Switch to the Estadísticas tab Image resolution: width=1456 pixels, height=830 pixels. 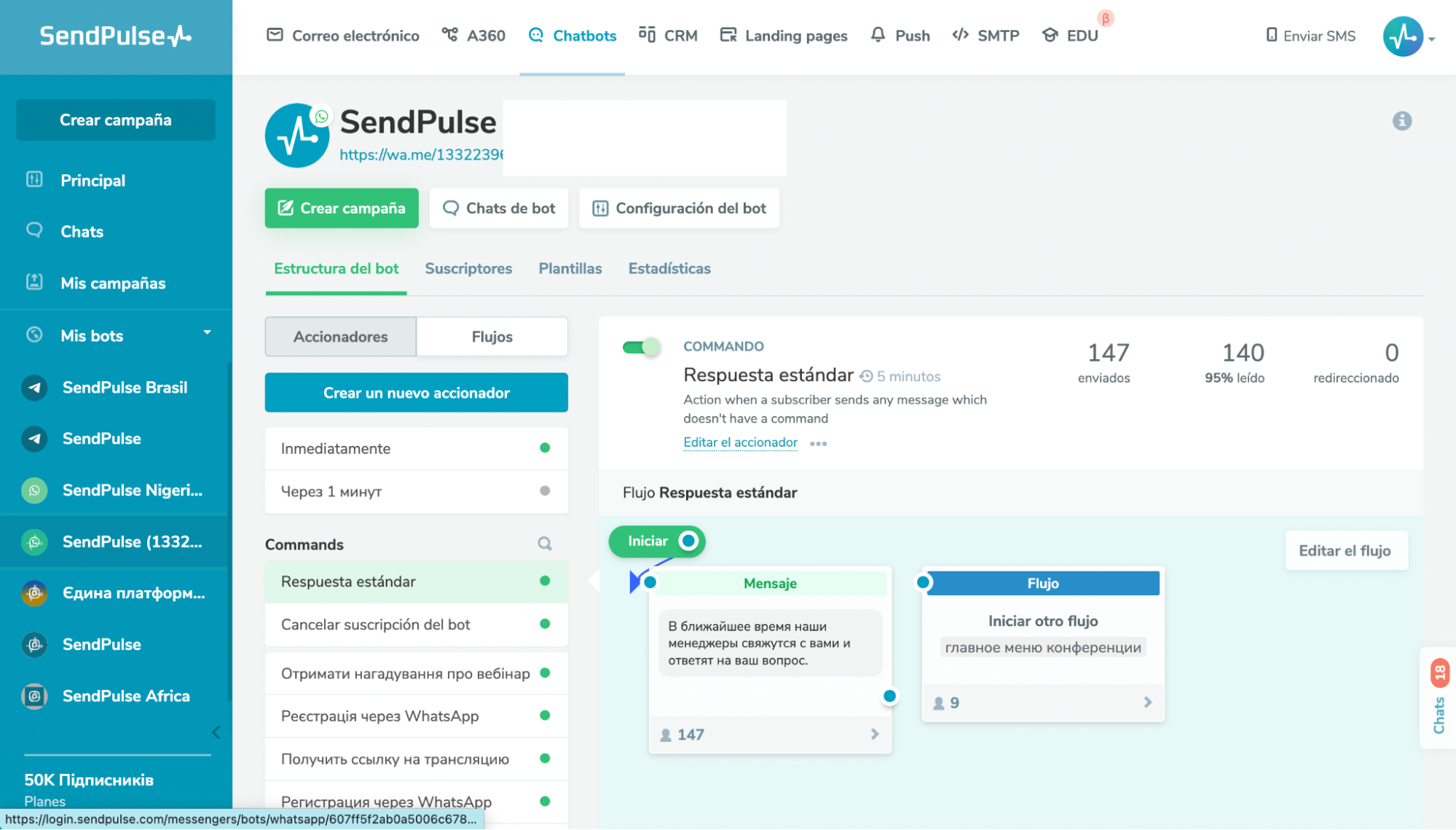(x=669, y=269)
